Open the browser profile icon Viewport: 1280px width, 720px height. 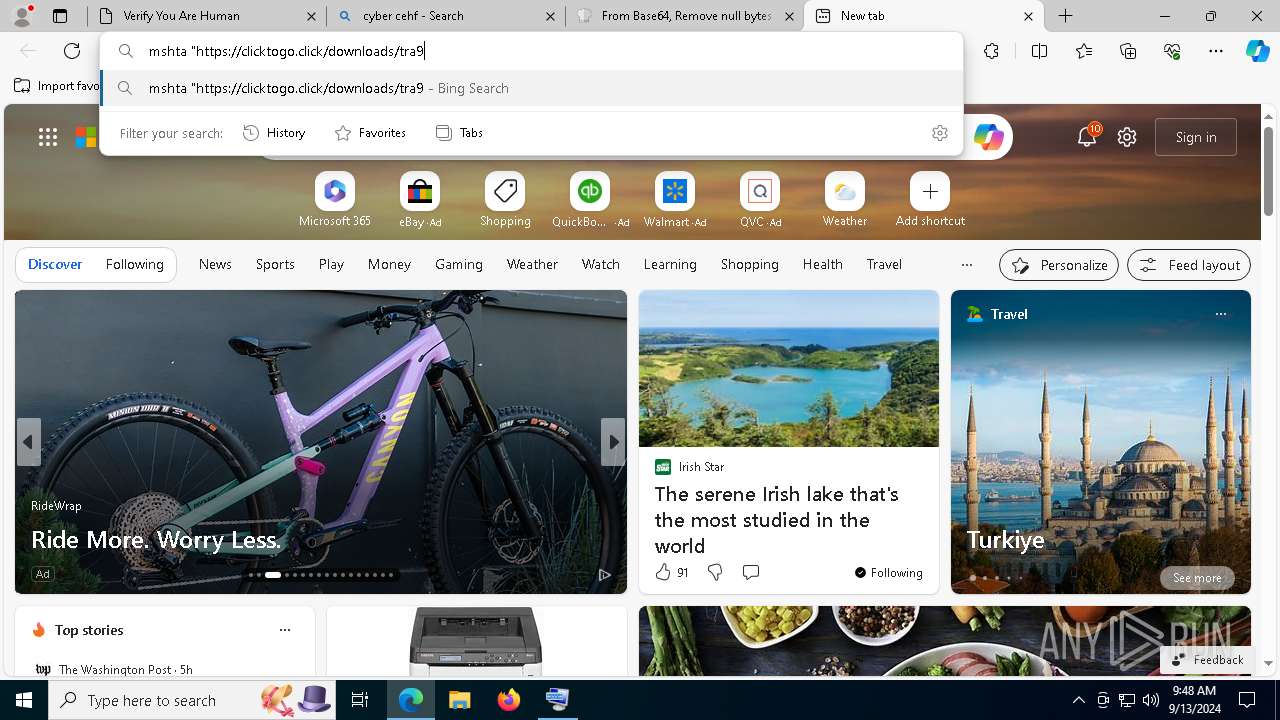22,16
